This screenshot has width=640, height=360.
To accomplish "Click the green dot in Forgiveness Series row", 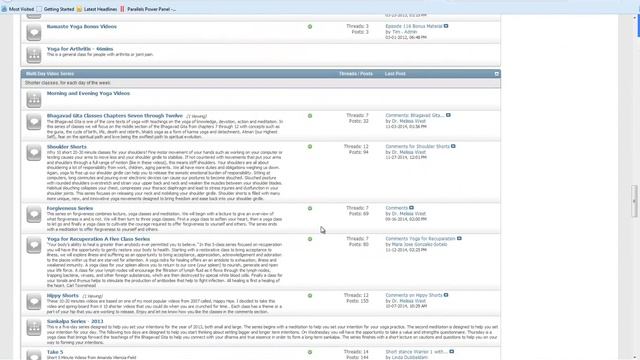I will (x=310, y=209).
